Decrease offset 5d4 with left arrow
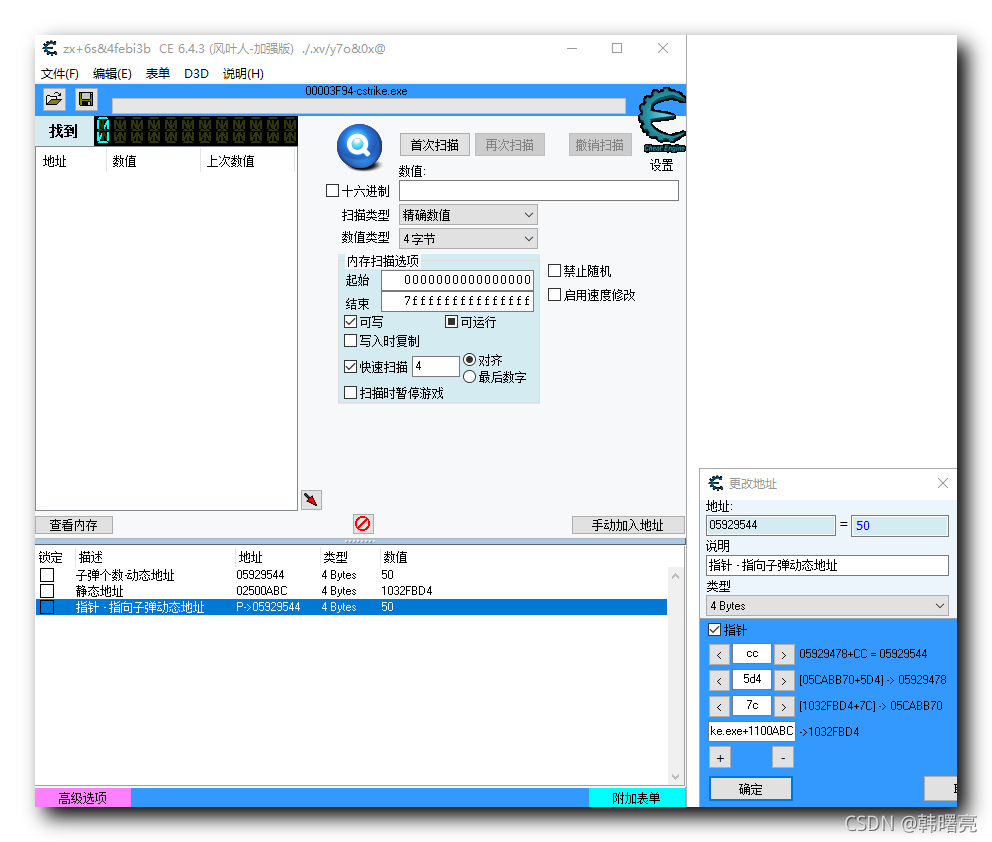The height and width of the screenshot is (842, 992). (719, 680)
